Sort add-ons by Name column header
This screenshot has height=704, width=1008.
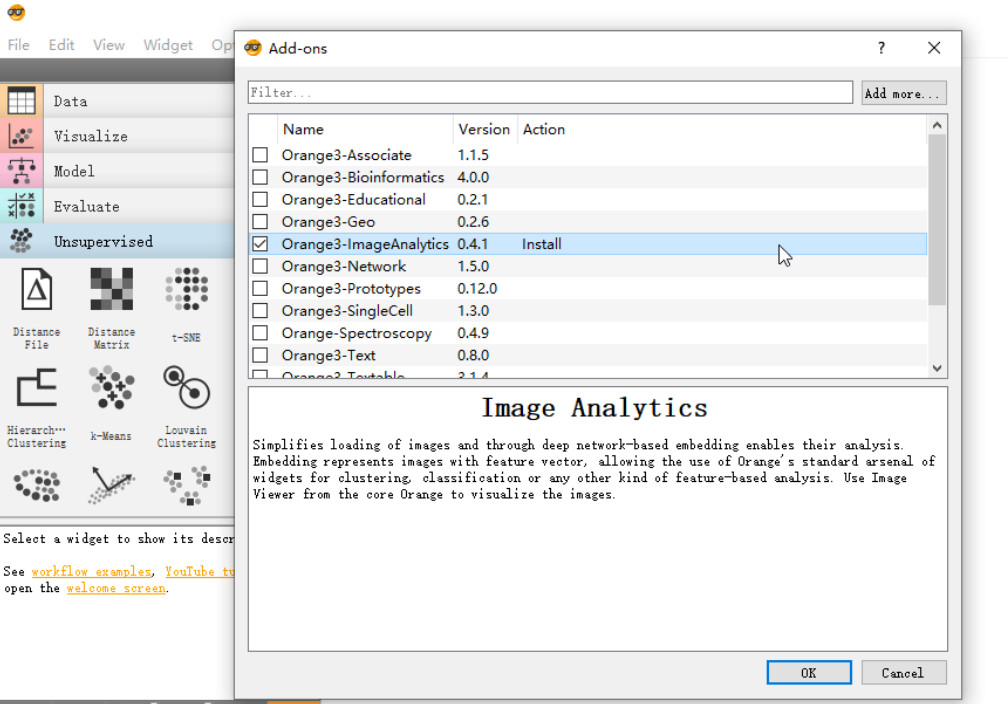(x=365, y=129)
